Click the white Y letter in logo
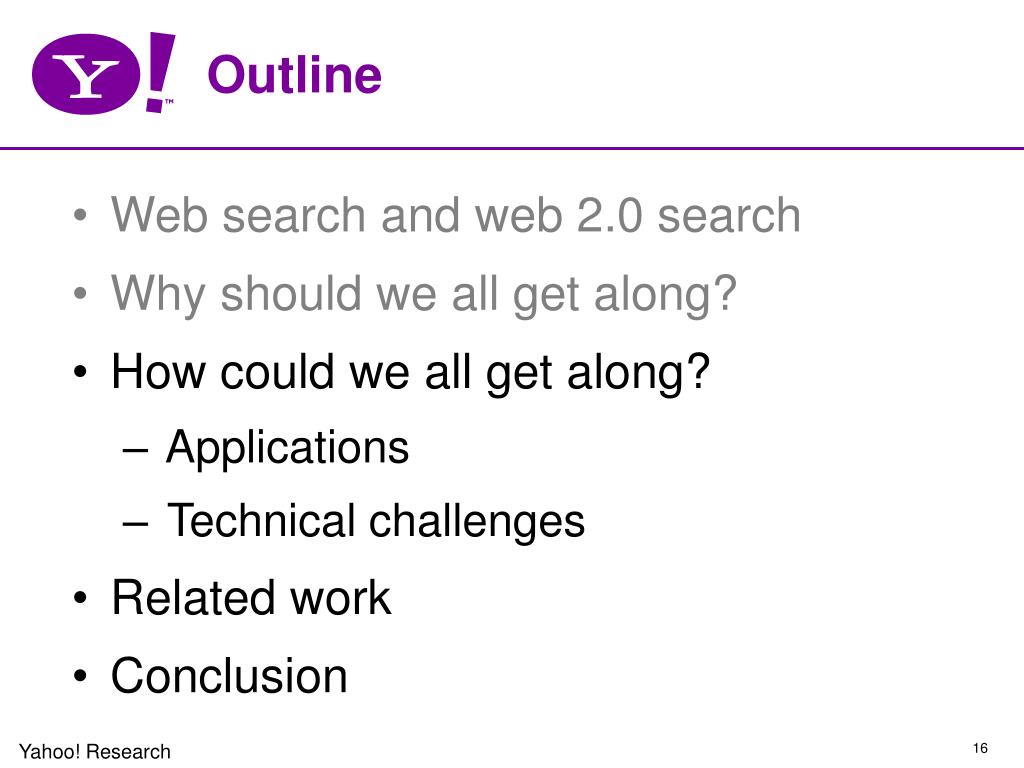Image resolution: width=1024 pixels, height=768 pixels. (x=86, y=76)
